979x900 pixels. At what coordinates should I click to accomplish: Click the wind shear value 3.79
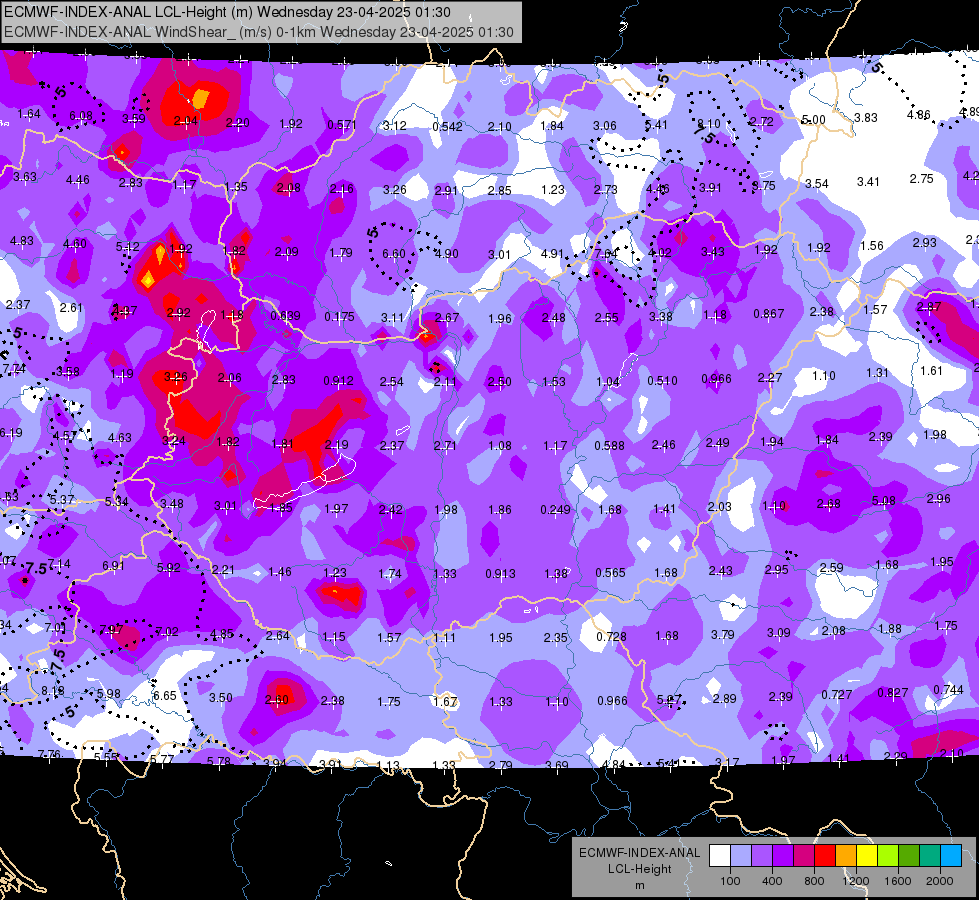pyautogui.click(x=722, y=635)
